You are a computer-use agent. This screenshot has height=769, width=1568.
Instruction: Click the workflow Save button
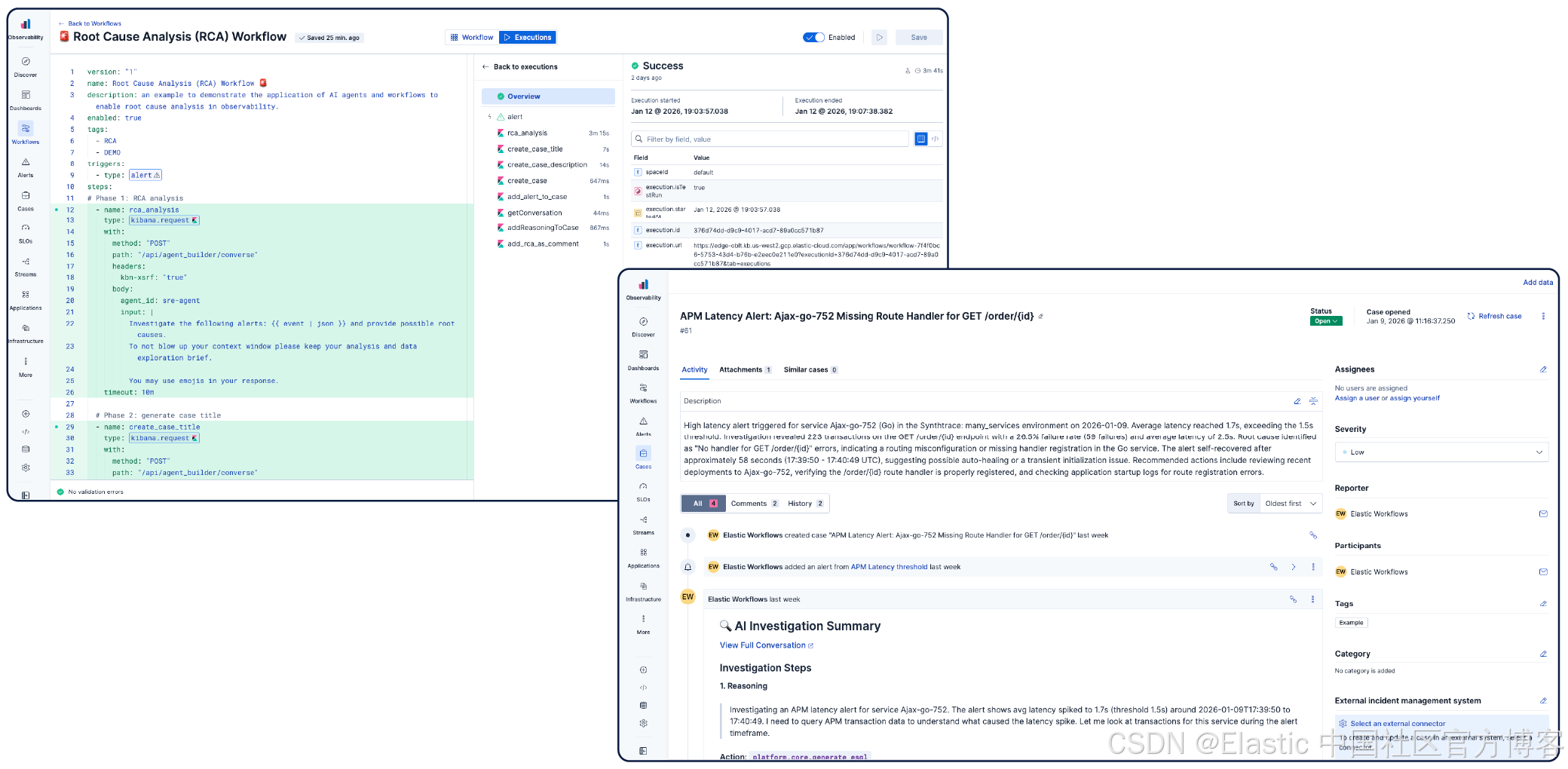(919, 37)
